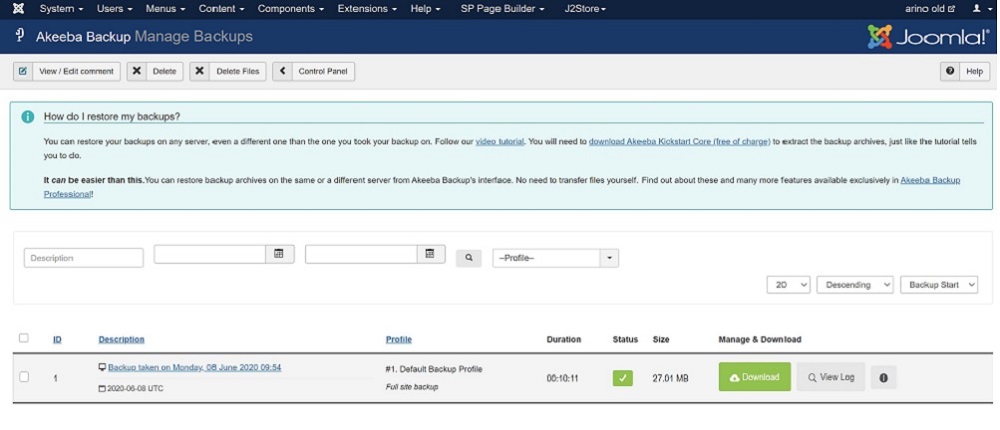The width and height of the screenshot is (1000, 430).
Task: Open calendar picker for second date field
Action: (x=430, y=254)
